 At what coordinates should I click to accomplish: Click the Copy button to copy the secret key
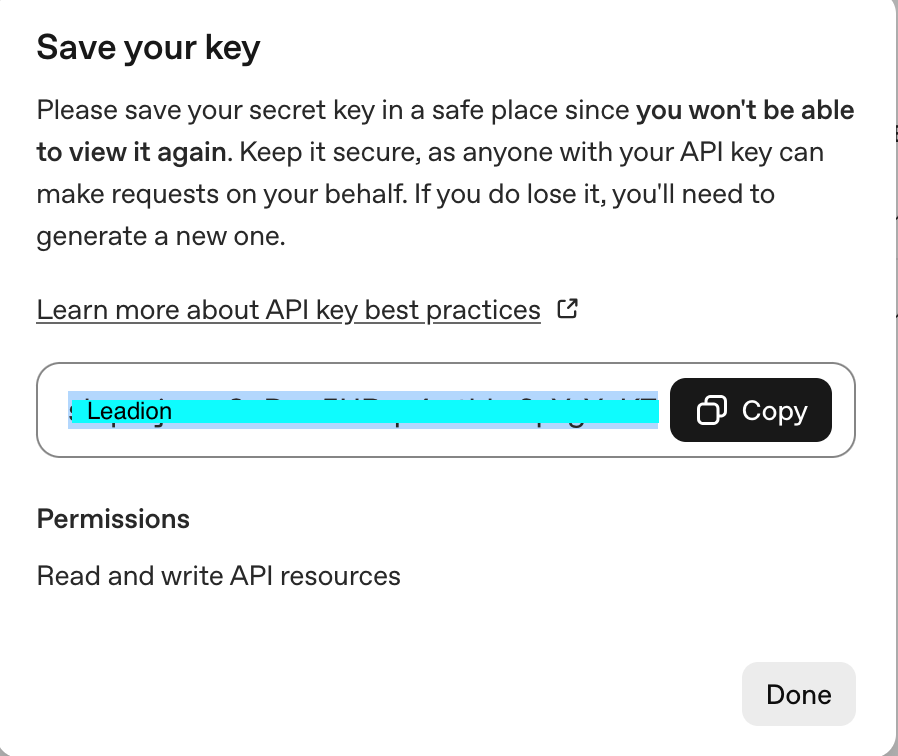click(x=751, y=410)
